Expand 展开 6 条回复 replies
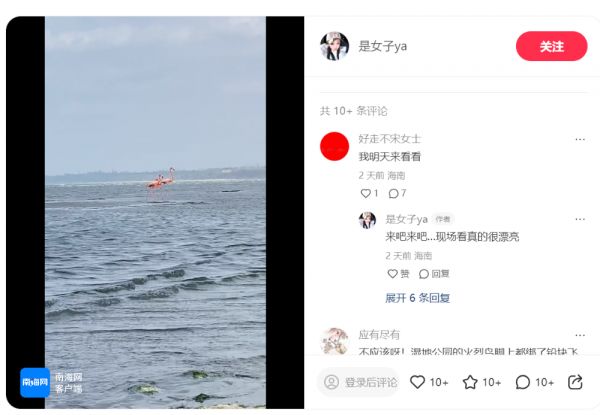The width and height of the screenshot is (600, 415). [417, 298]
